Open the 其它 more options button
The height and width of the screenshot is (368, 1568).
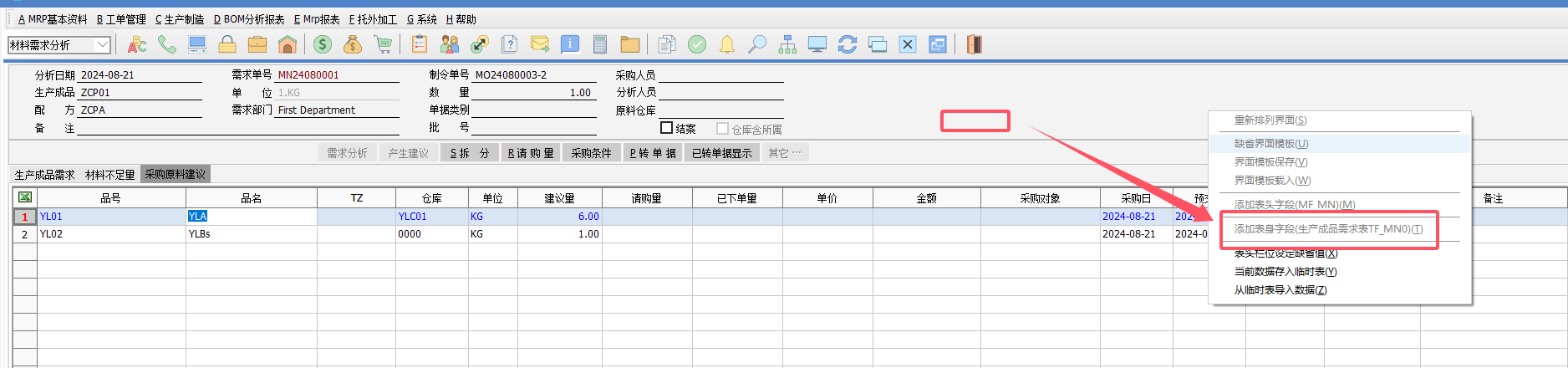(785, 153)
